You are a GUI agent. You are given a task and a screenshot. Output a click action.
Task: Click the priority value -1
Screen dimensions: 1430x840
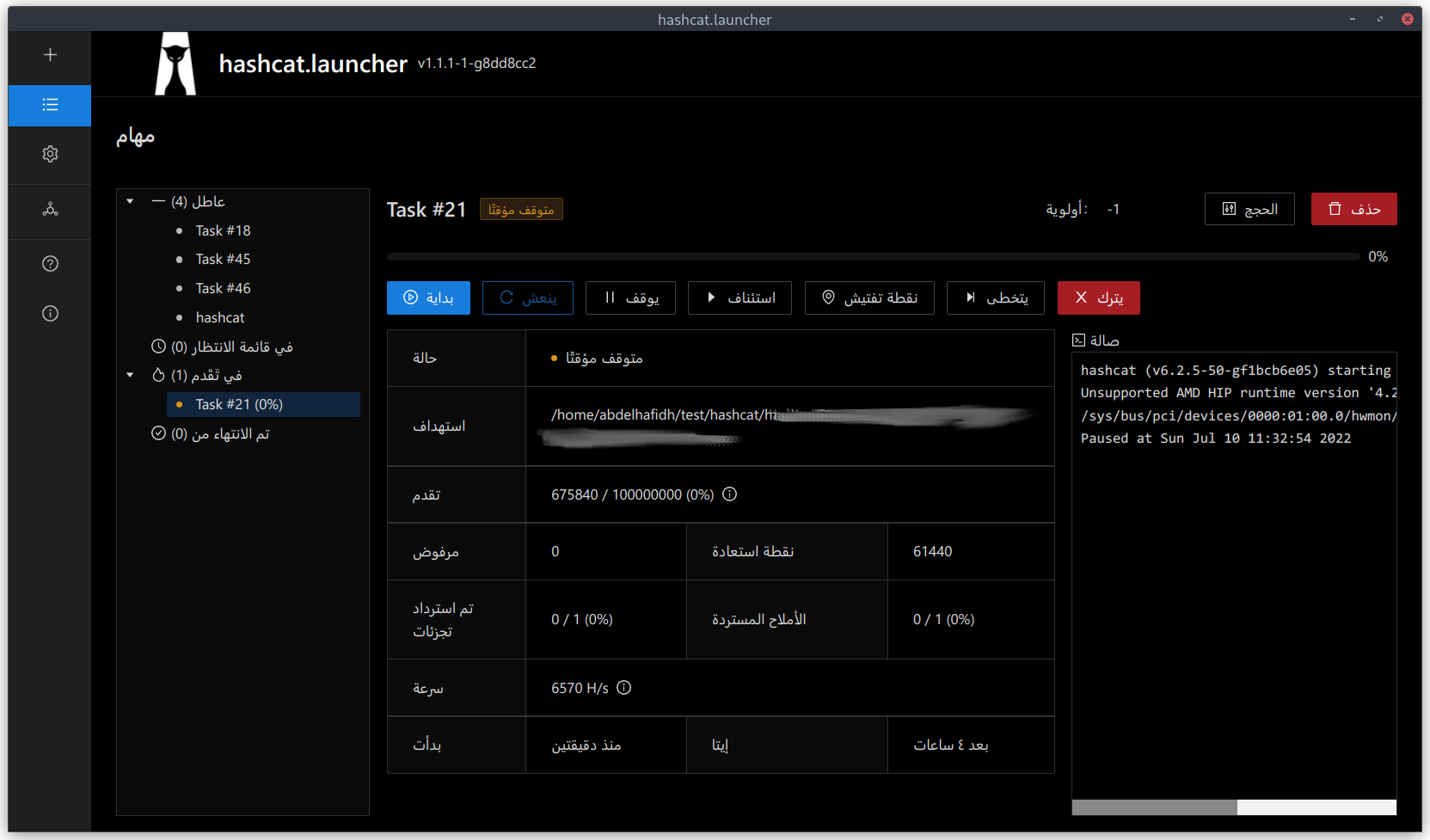[1114, 209]
